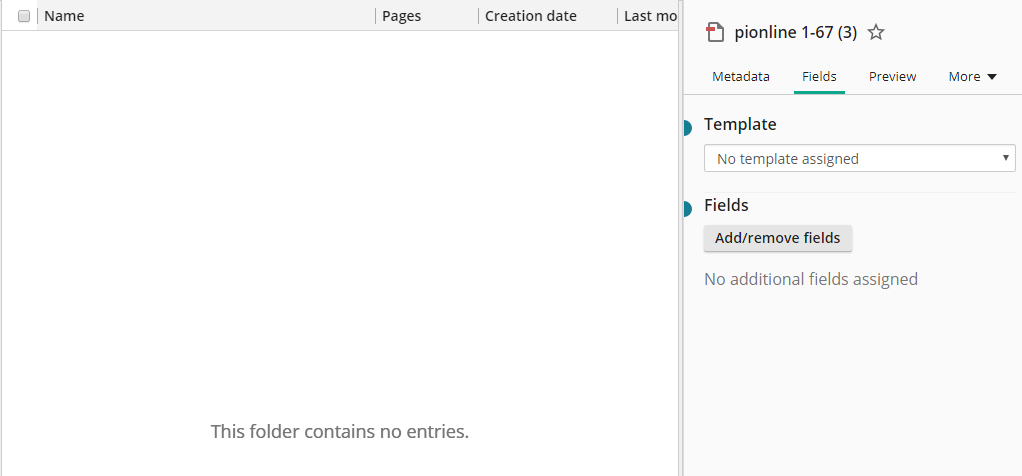Screen dimensions: 1022x476
Task: Click the PDF document icon beside the title
Action: (714, 33)
